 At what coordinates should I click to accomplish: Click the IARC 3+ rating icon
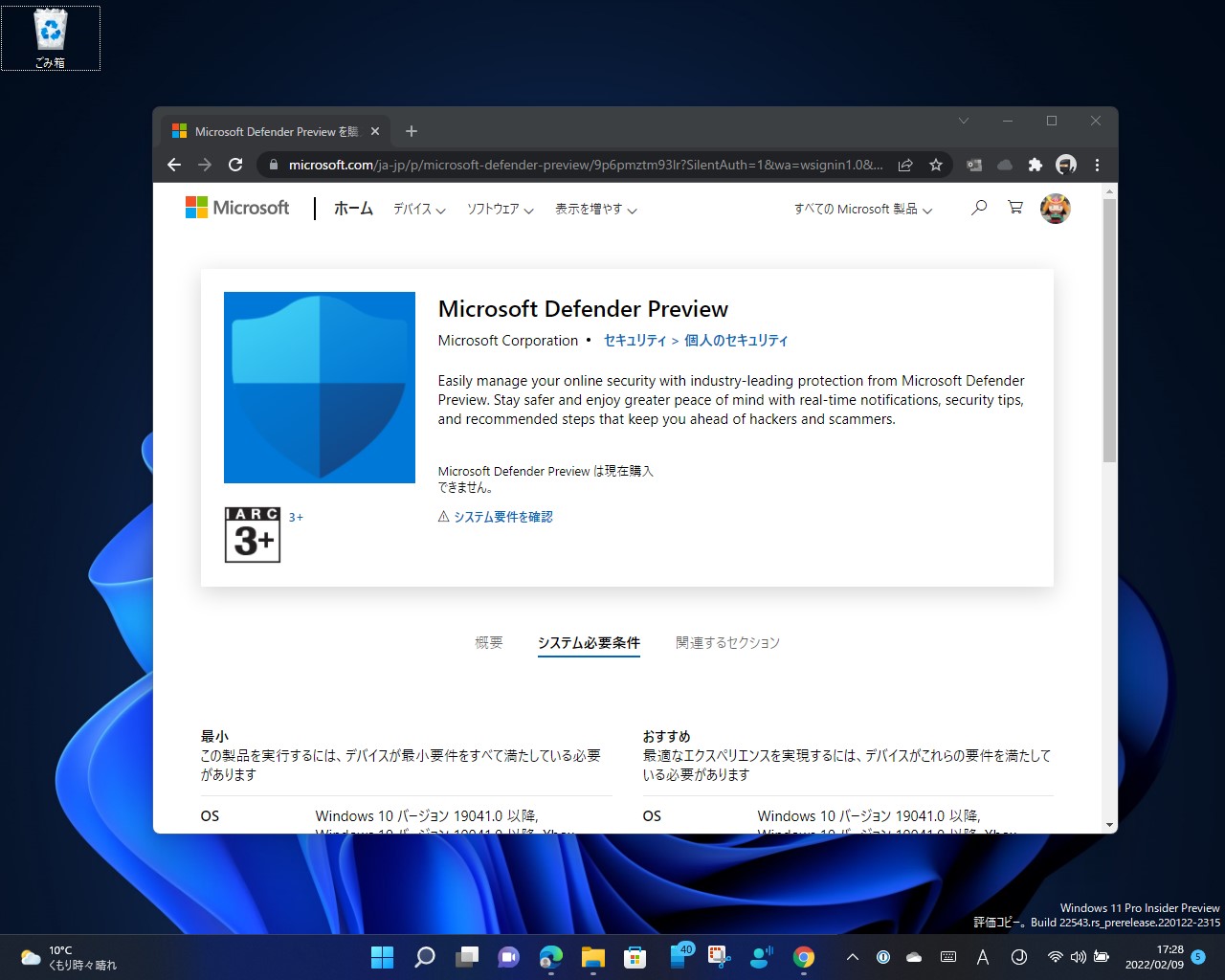coord(252,535)
